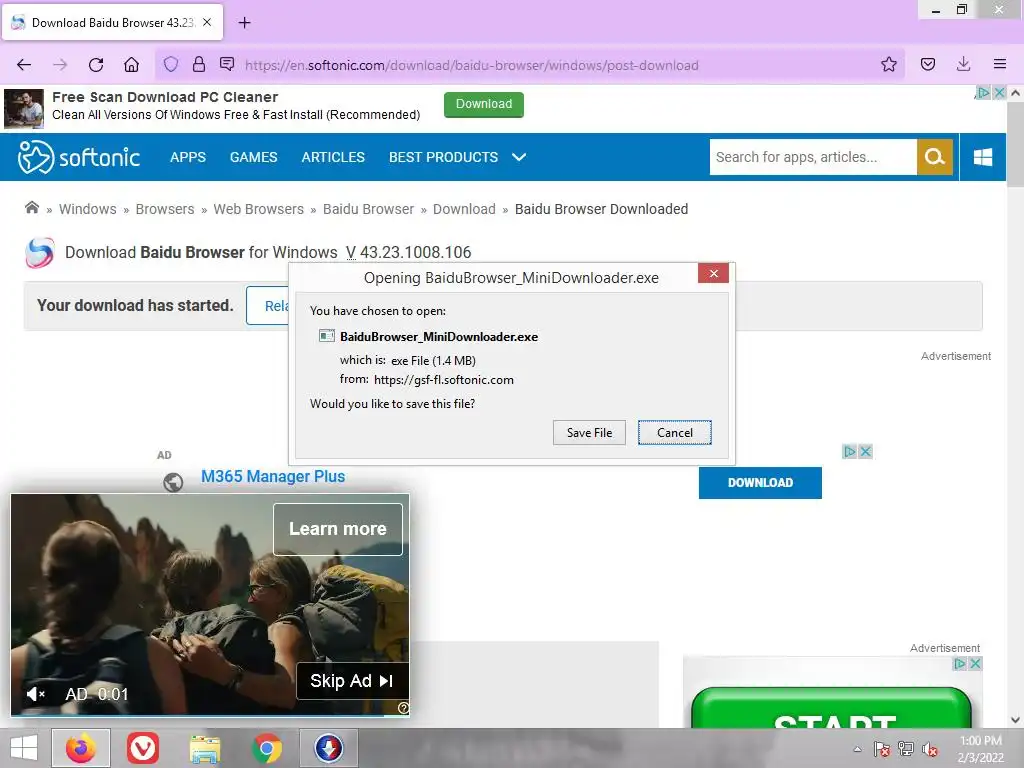Click Cancel in the download dialog
Screen dimensions: 1024x768
(x=675, y=432)
